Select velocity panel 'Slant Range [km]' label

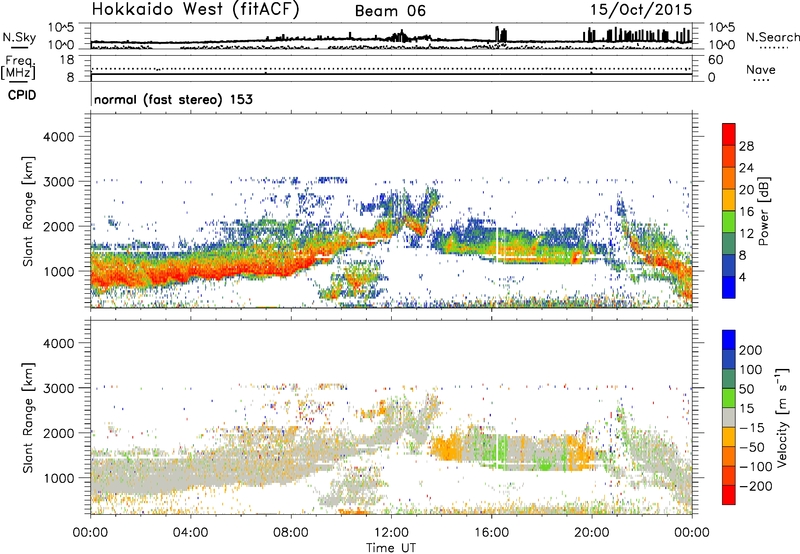click(28, 418)
